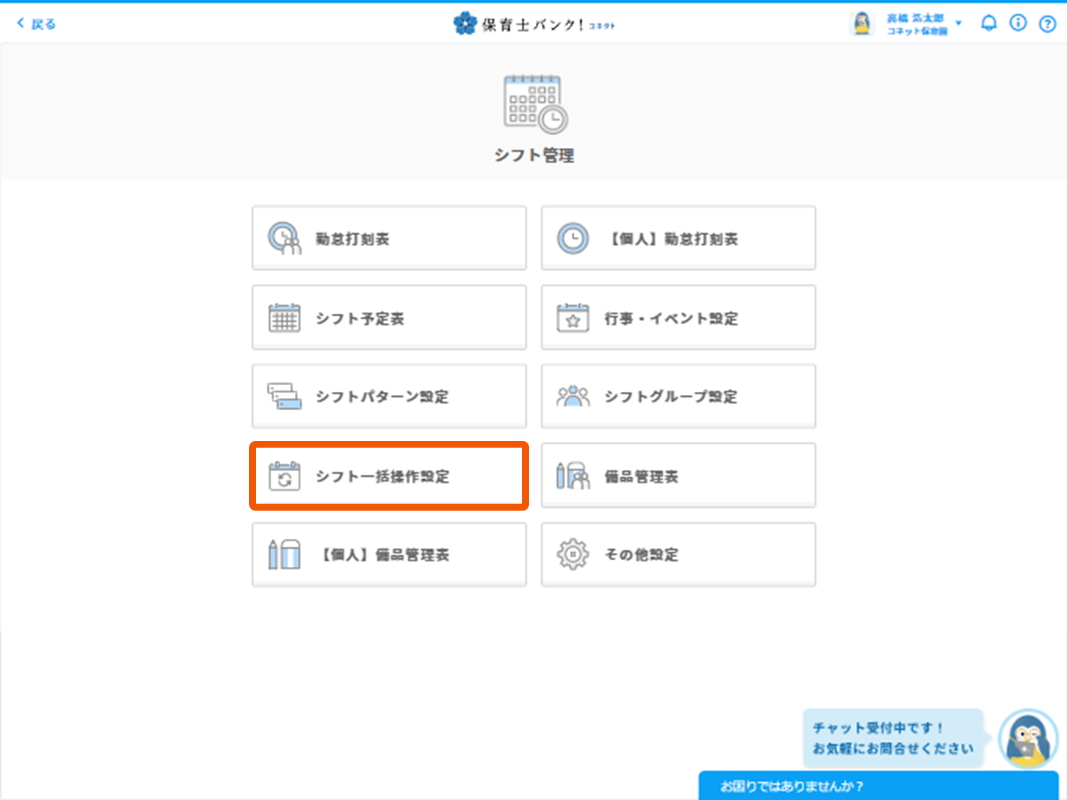Expand the お困りではありませんか chat bar
Screen dimensions: 1067x800
coord(878,786)
